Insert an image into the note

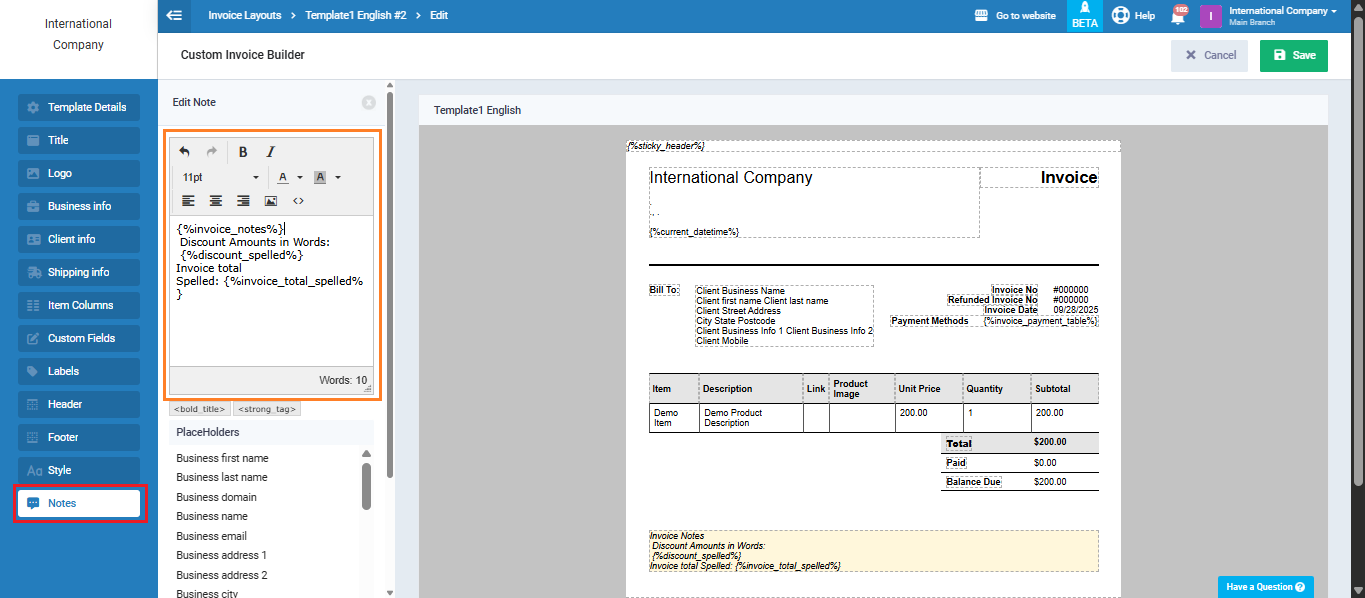tap(270, 201)
